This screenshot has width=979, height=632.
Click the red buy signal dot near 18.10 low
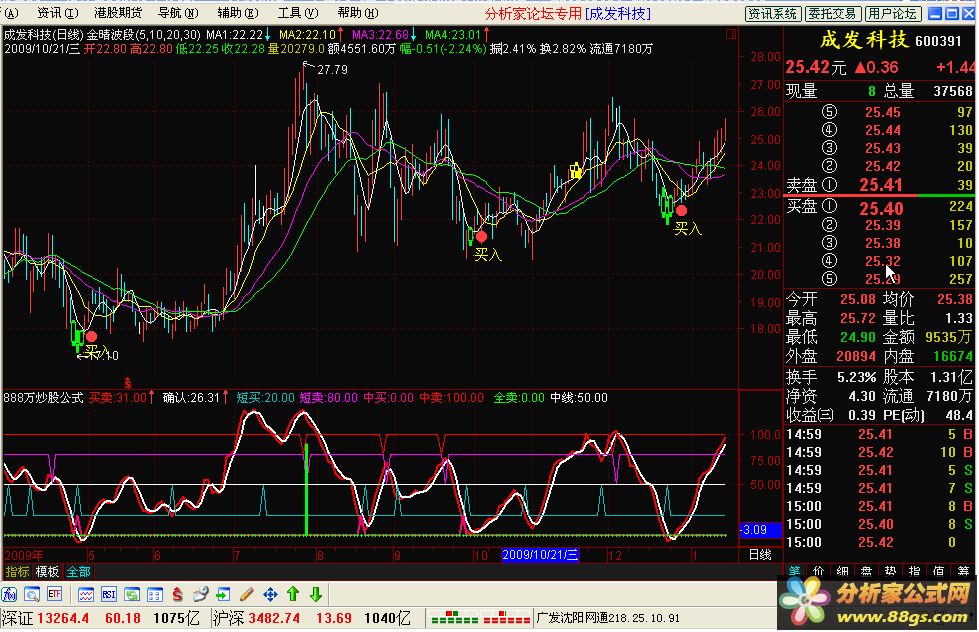(91, 337)
